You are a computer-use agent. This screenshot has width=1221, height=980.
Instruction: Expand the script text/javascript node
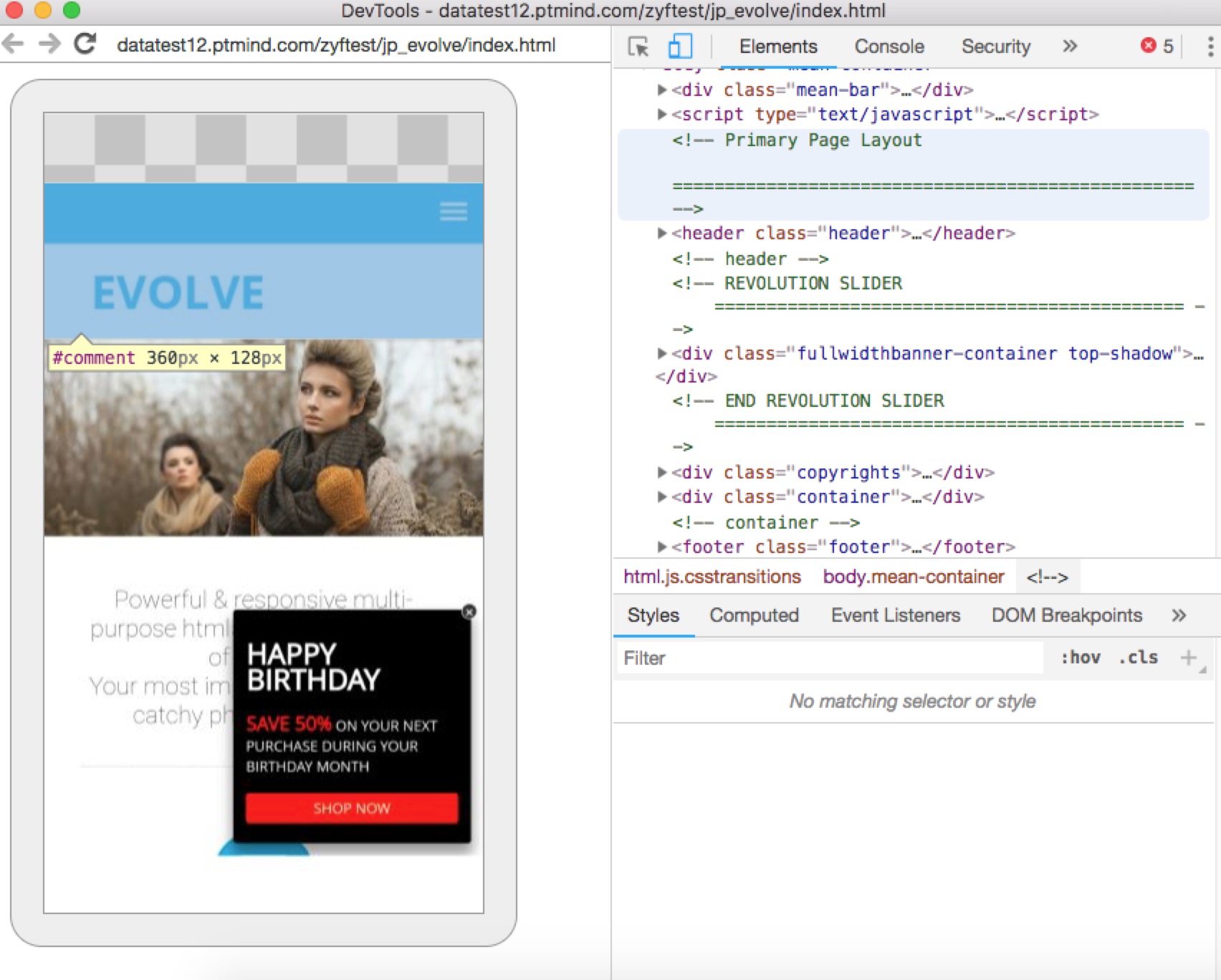point(662,114)
